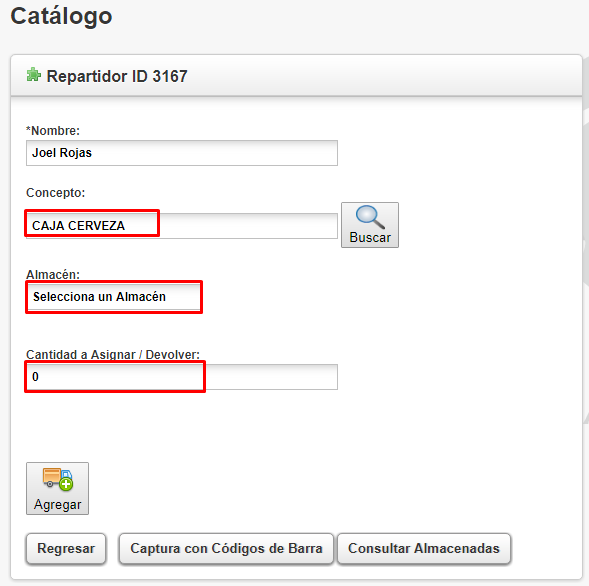The height and width of the screenshot is (586, 589).
Task: Click Consultar Almacenadas button
Action: [424, 548]
